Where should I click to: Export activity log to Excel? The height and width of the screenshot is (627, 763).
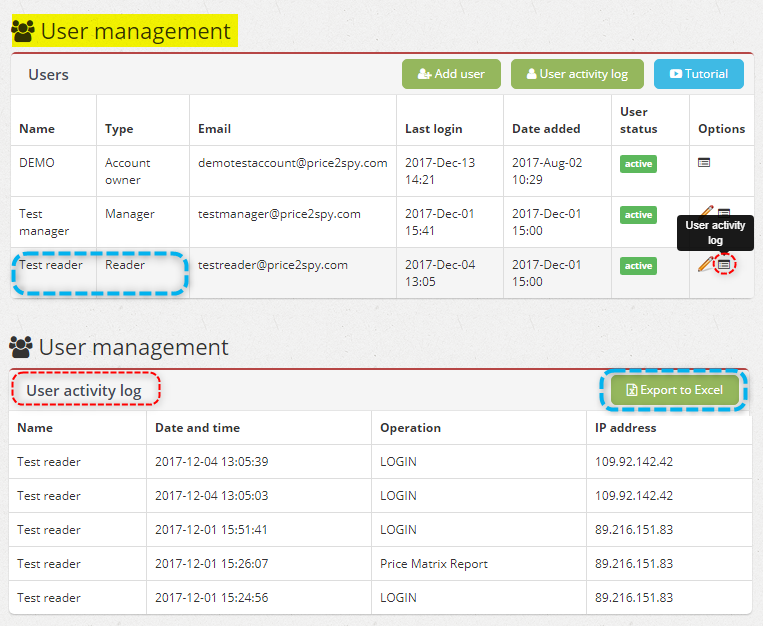click(x=674, y=390)
